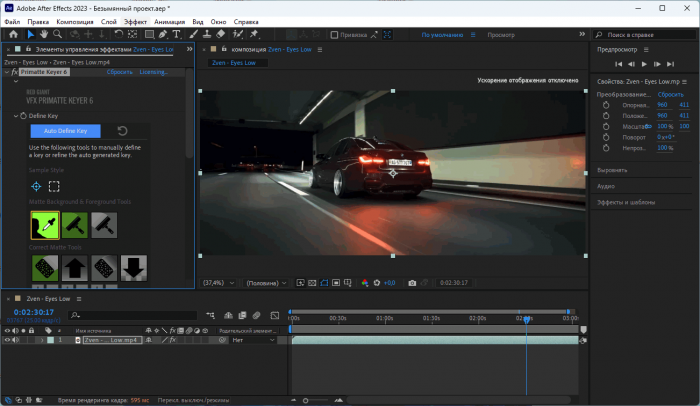Collapse the Define Key section
The width and height of the screenshot is (700, 406).
18,116
